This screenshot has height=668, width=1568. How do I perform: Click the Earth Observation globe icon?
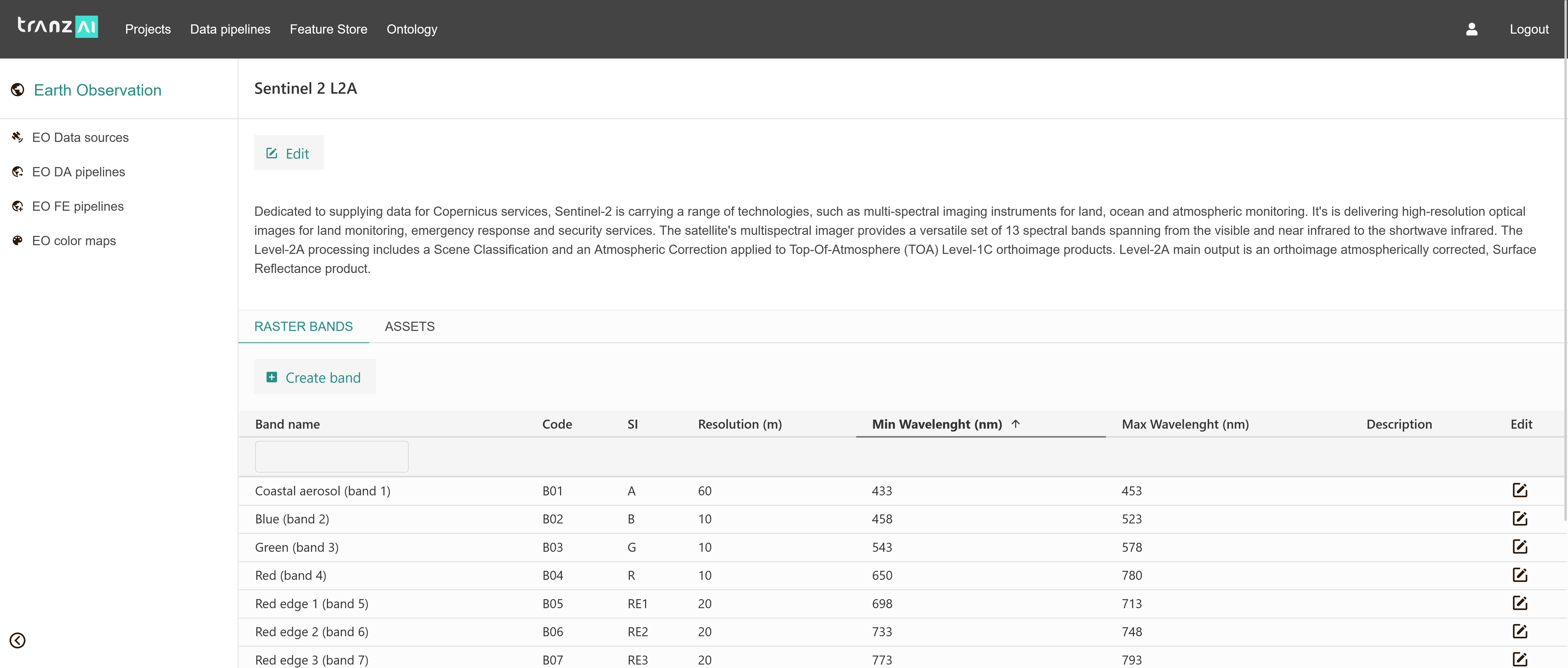(x=18, y=90)
